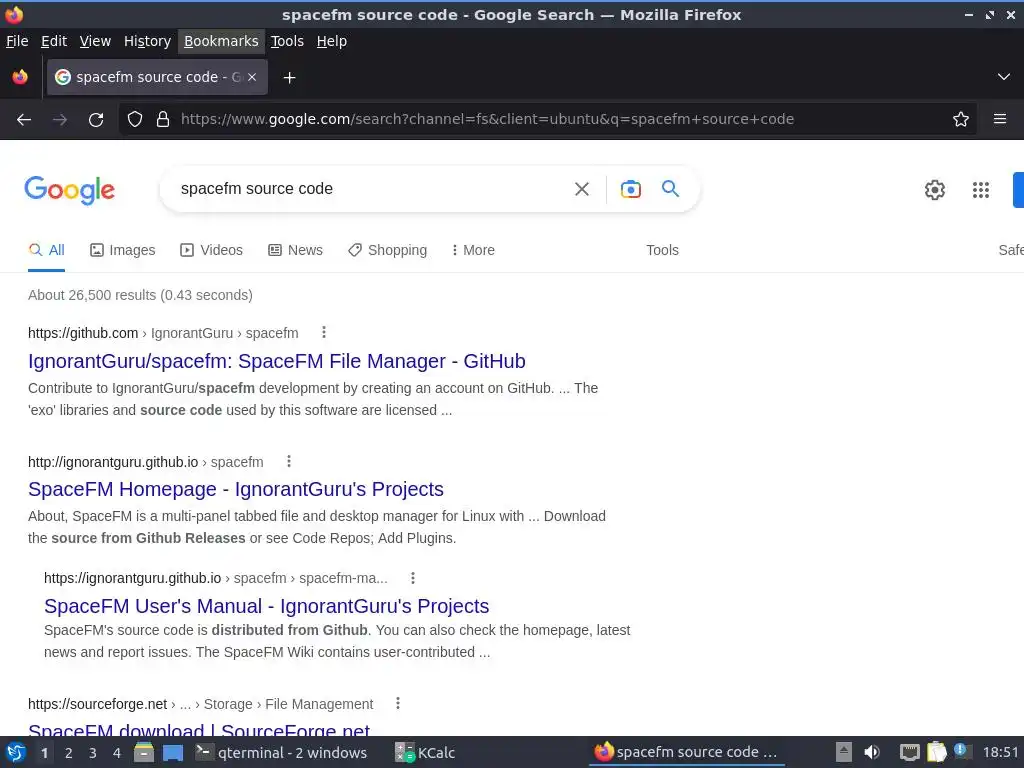Switch to virtual desktop 3
This screenshot has width=1024, height=768.
pyautogui.click(x=93, y=753)
